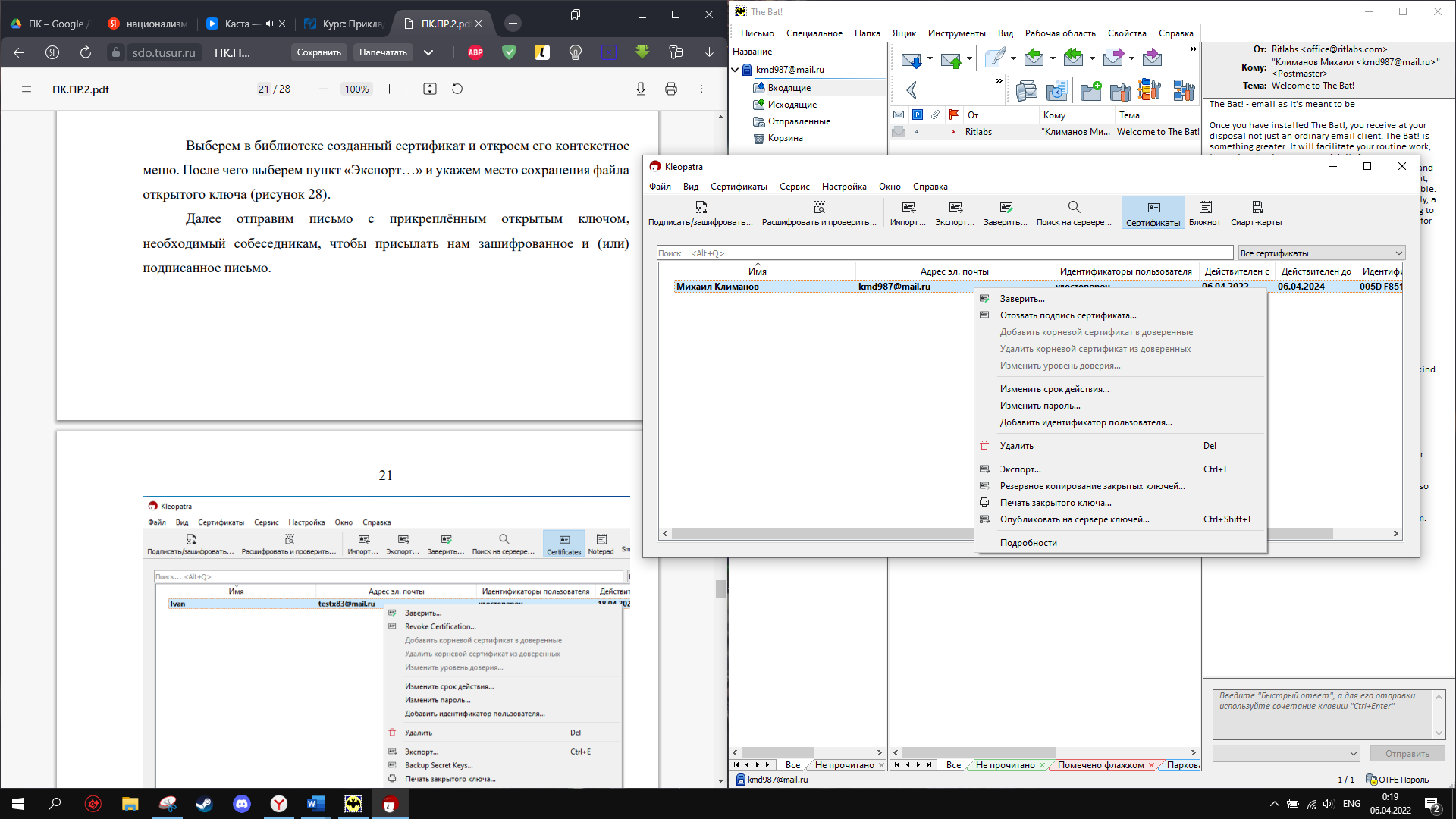Click the Reply icon with single green arrow
The width and height of the screenshot is (1456, 819).
click(x=1034, y=58)
